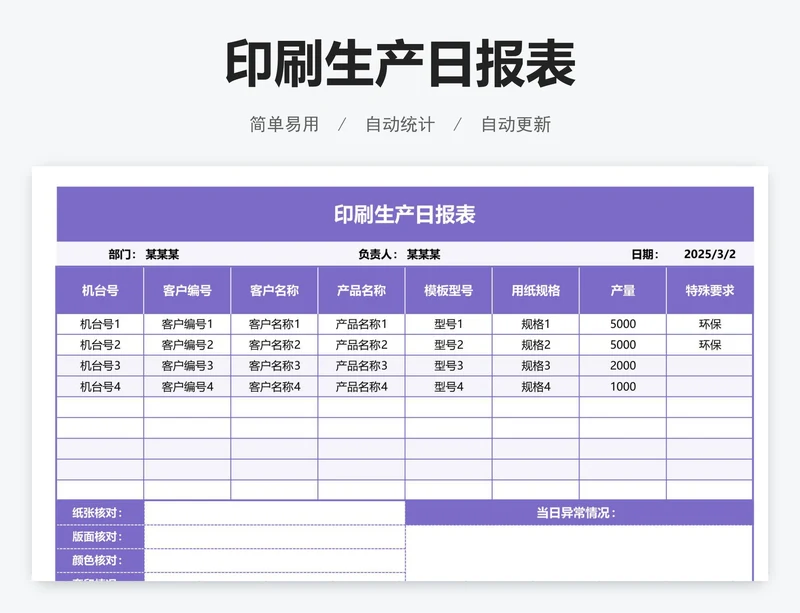Click the cell '机台号4'
Viewport: 800px width, 613px height.
(100, 387)
